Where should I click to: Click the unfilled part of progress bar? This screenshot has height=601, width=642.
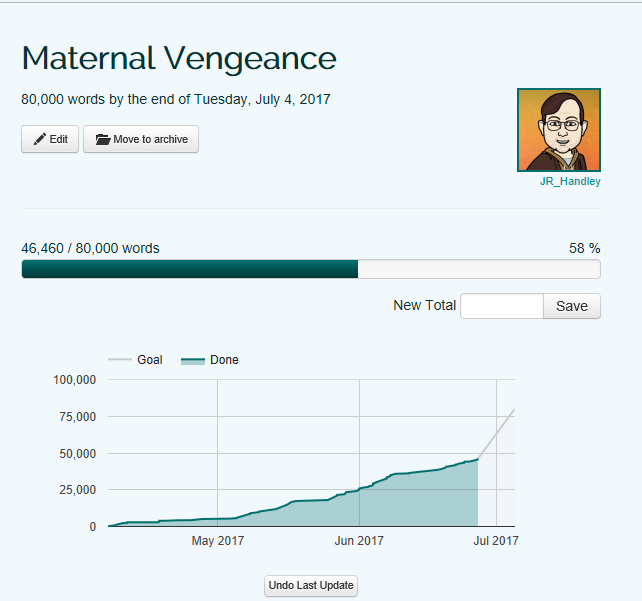pyautogui.click(x=478, y=269)
